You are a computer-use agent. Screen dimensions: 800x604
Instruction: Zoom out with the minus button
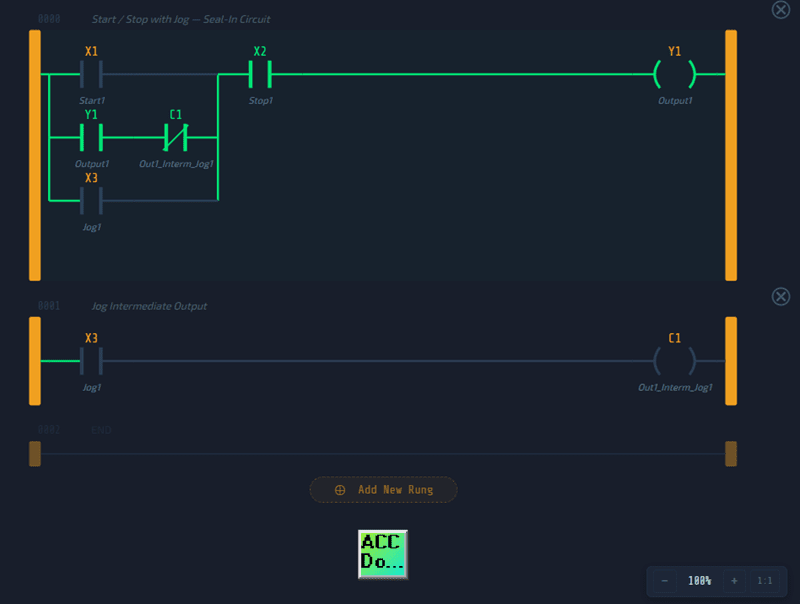click(665, 581)
